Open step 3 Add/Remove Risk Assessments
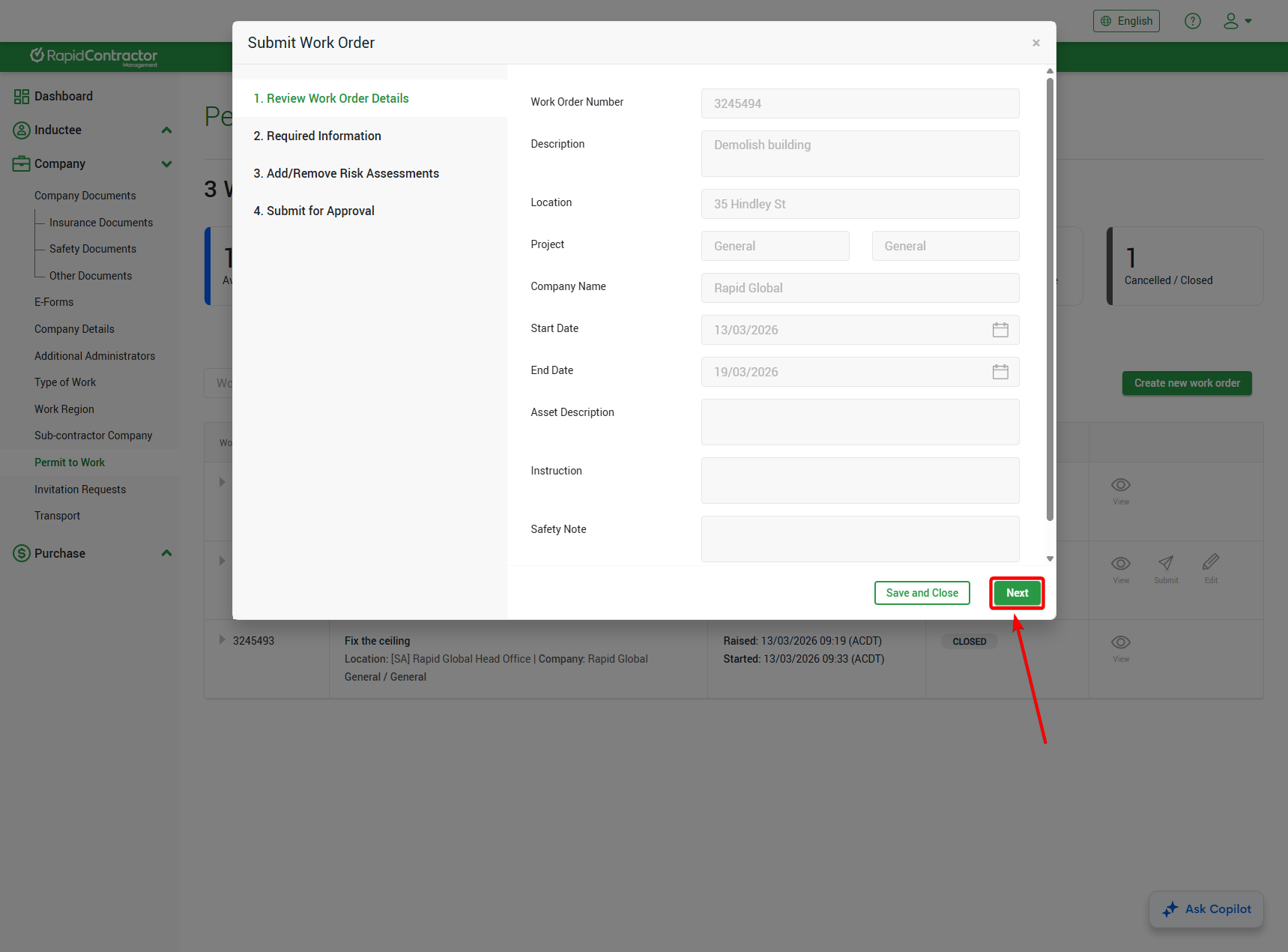This screenshot has width=1288, height=952. [345, 173]
